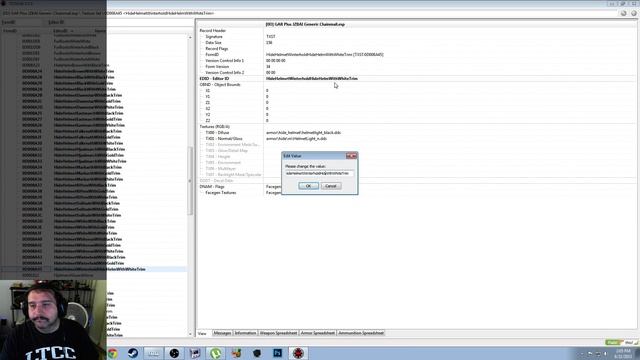
Task: Open the Ammunition Spreadsheet tab
Action: click(x=361, y=333)
